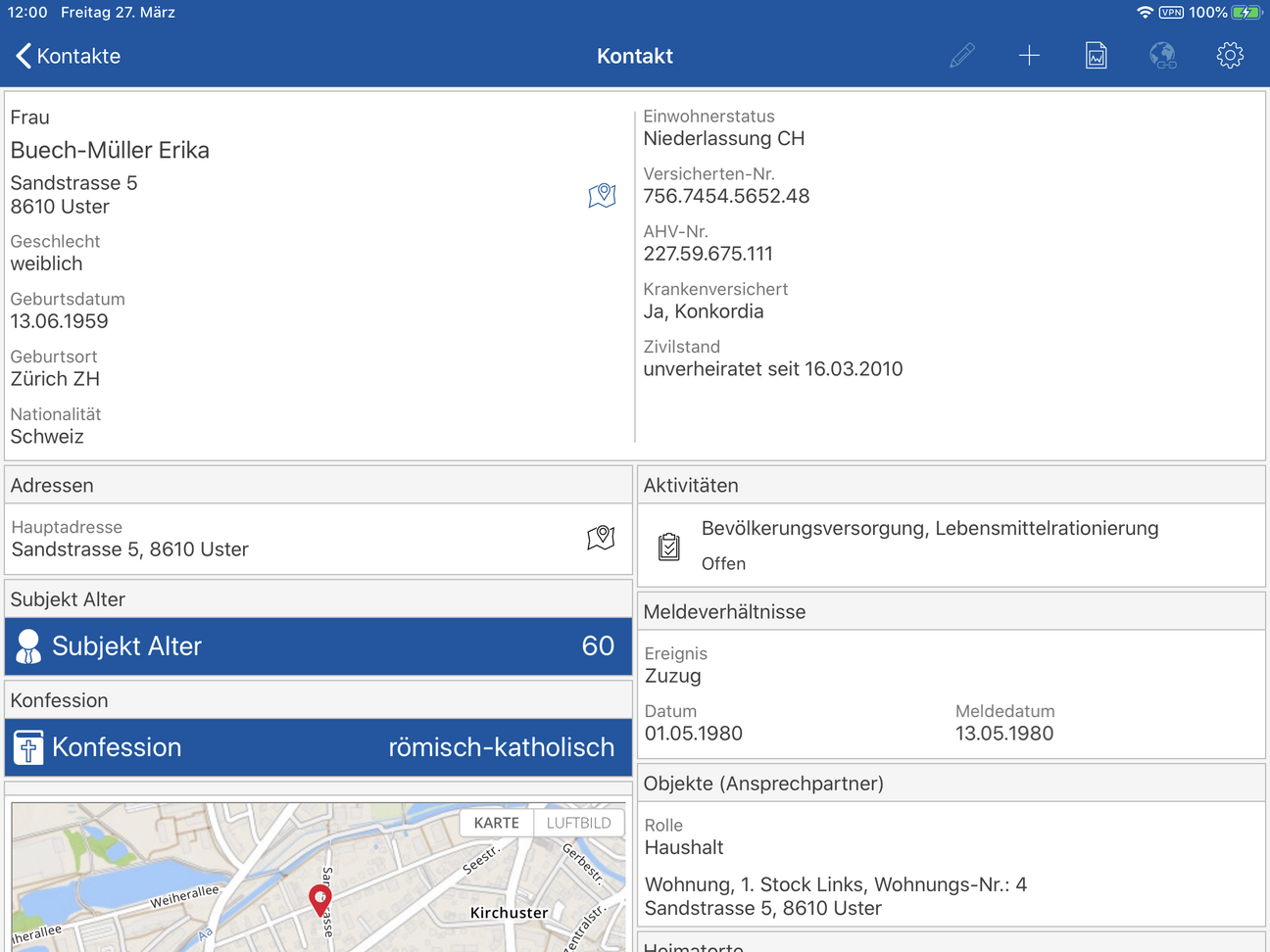1270x952 pixels.
Task: Select Geburtsdatum 13.06.1959
Action: [59, 321]
